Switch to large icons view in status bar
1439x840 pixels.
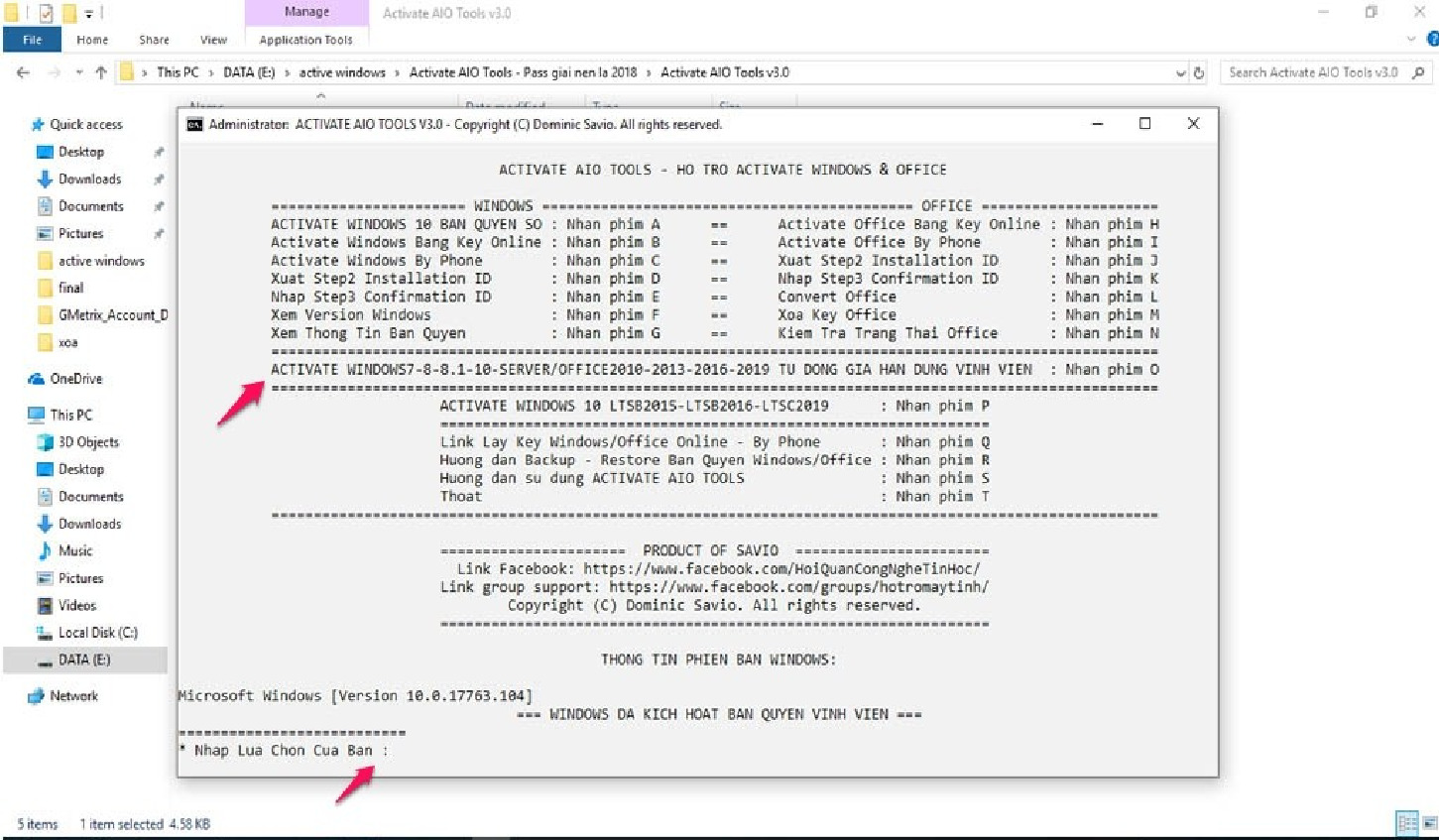point(1429,823)
